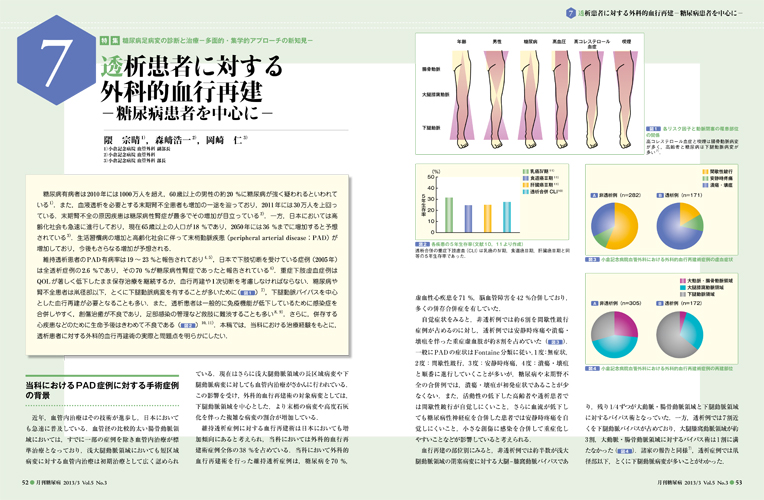Click the yellow abstract box's opening line about 2010年
Screen dimensions: 764x500
[190, 194]
